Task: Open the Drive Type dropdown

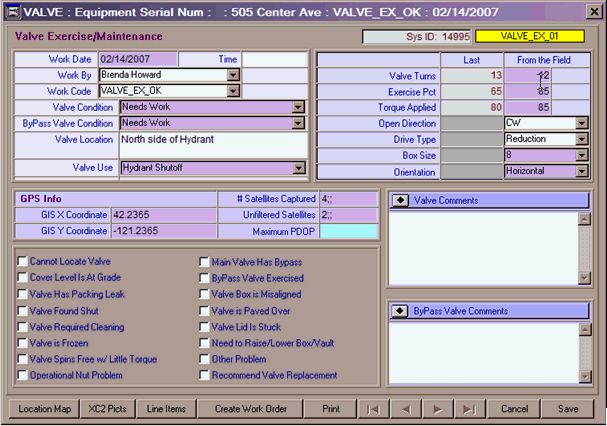Action: click(x=582, y=139)
